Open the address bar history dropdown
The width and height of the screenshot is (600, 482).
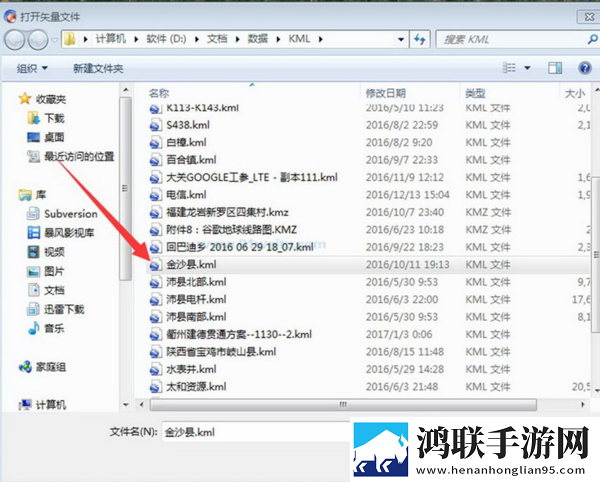pyautogui.click(x=401, y=39)
